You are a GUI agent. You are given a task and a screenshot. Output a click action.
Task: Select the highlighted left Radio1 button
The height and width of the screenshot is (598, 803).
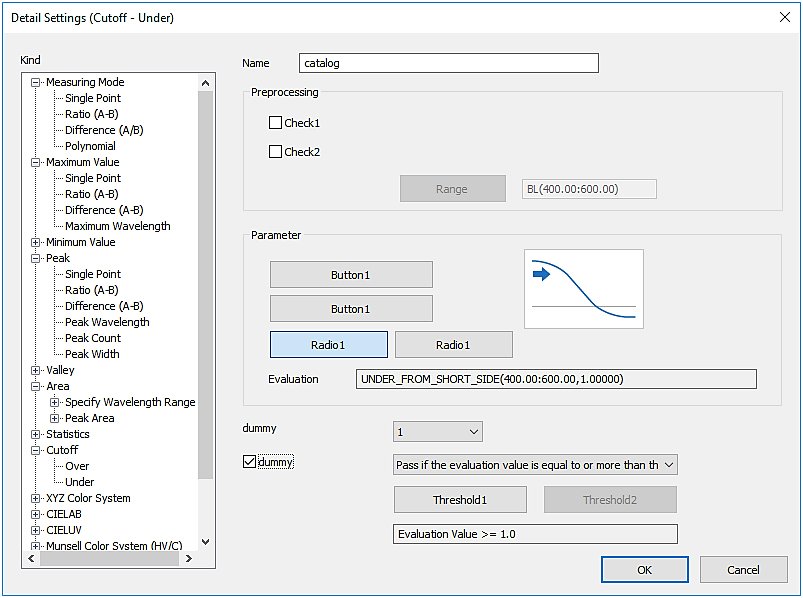[329, 345]
